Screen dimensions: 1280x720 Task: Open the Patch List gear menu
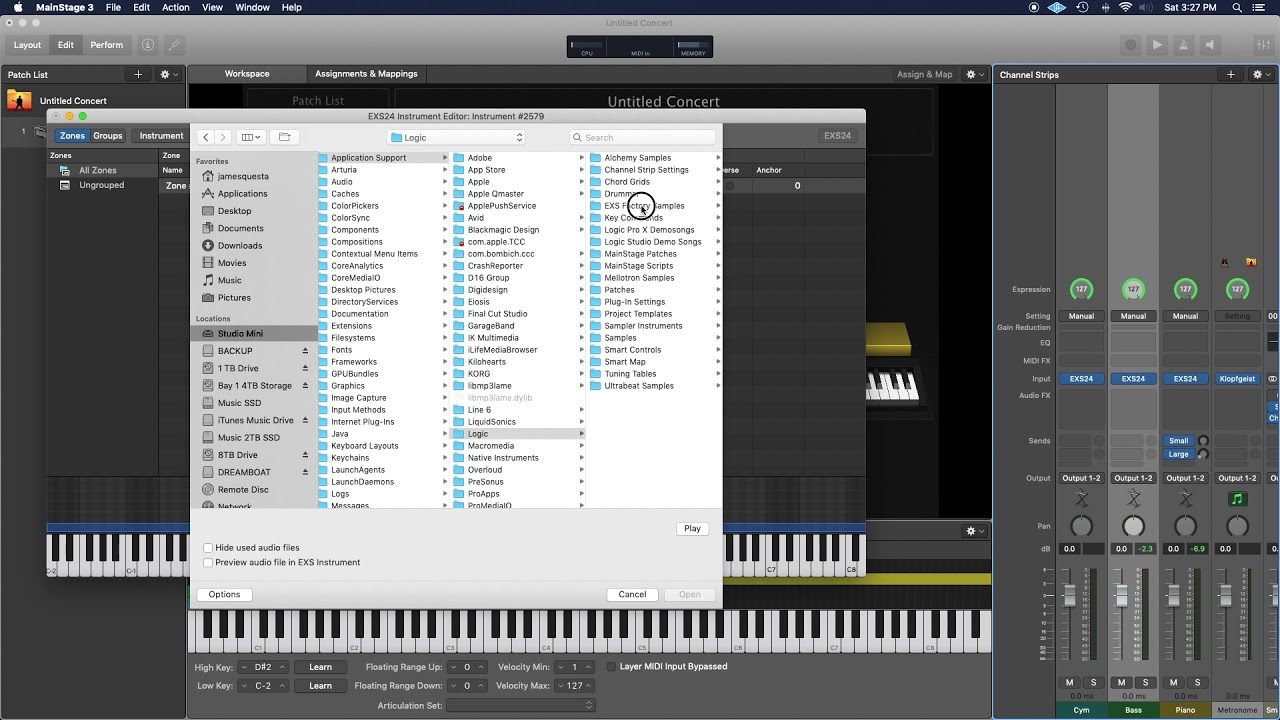(x=167, y=74)
